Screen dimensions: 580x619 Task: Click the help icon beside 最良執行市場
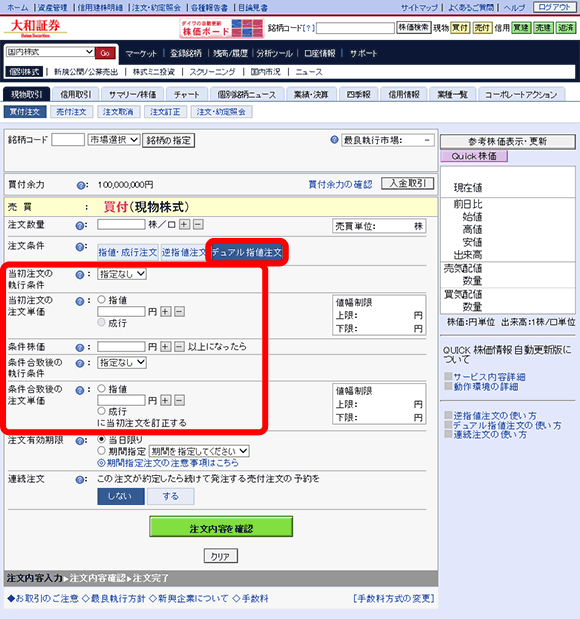pyautogui.click(x=334, y=140)
